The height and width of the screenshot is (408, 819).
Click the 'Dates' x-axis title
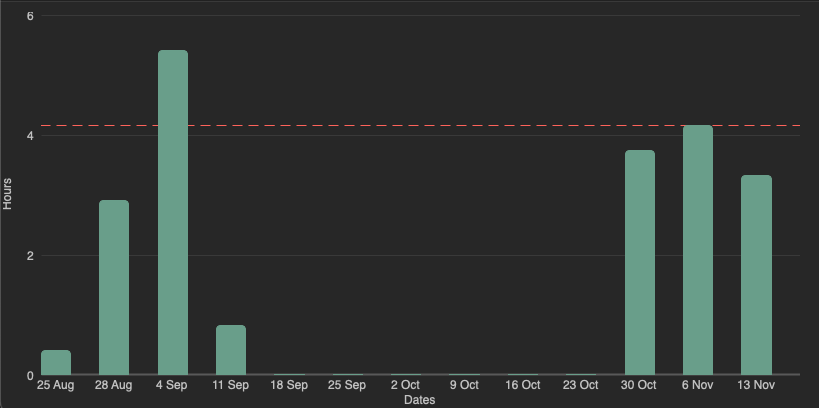[x=419, y=400]
